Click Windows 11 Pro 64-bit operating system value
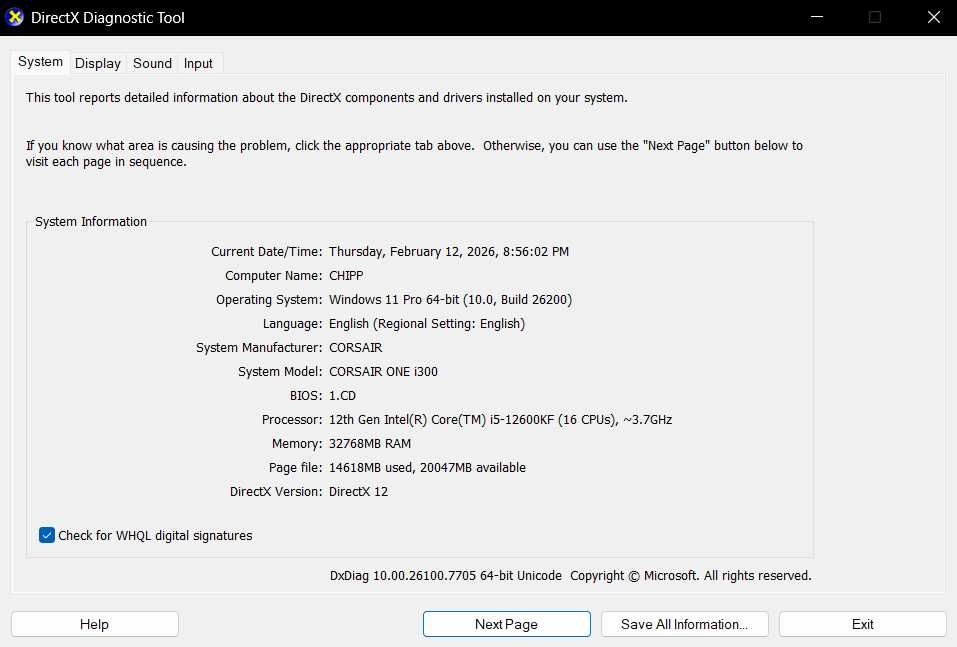 [x=450, y=300]
